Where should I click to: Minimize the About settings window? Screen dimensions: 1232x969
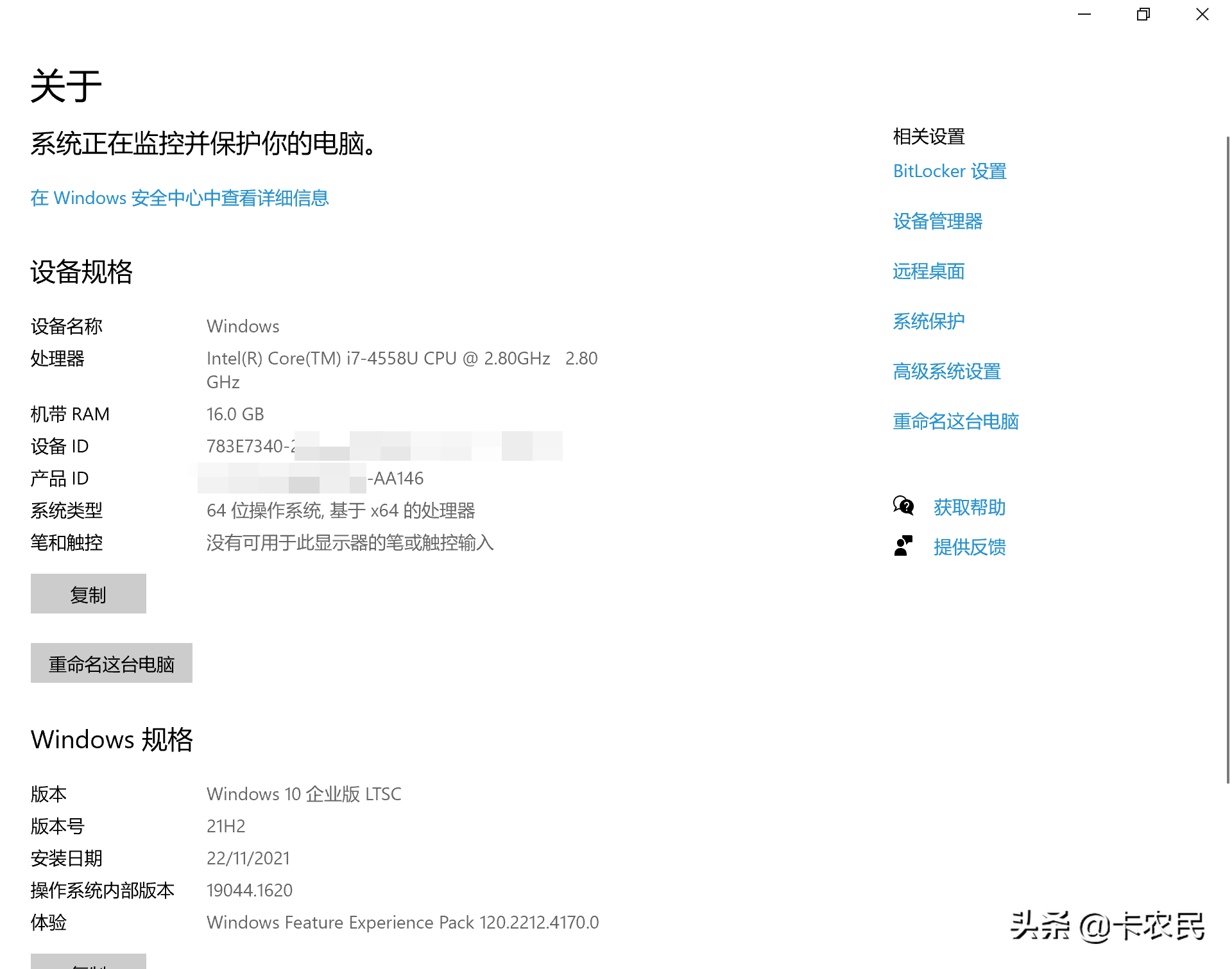point(1084,14)
